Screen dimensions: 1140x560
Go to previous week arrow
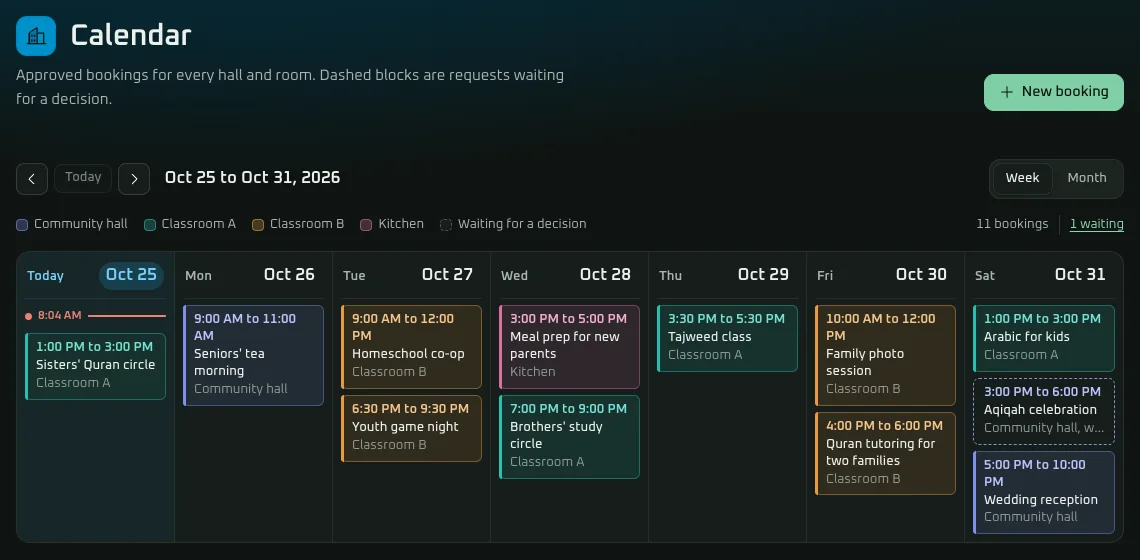click(32, 179)
